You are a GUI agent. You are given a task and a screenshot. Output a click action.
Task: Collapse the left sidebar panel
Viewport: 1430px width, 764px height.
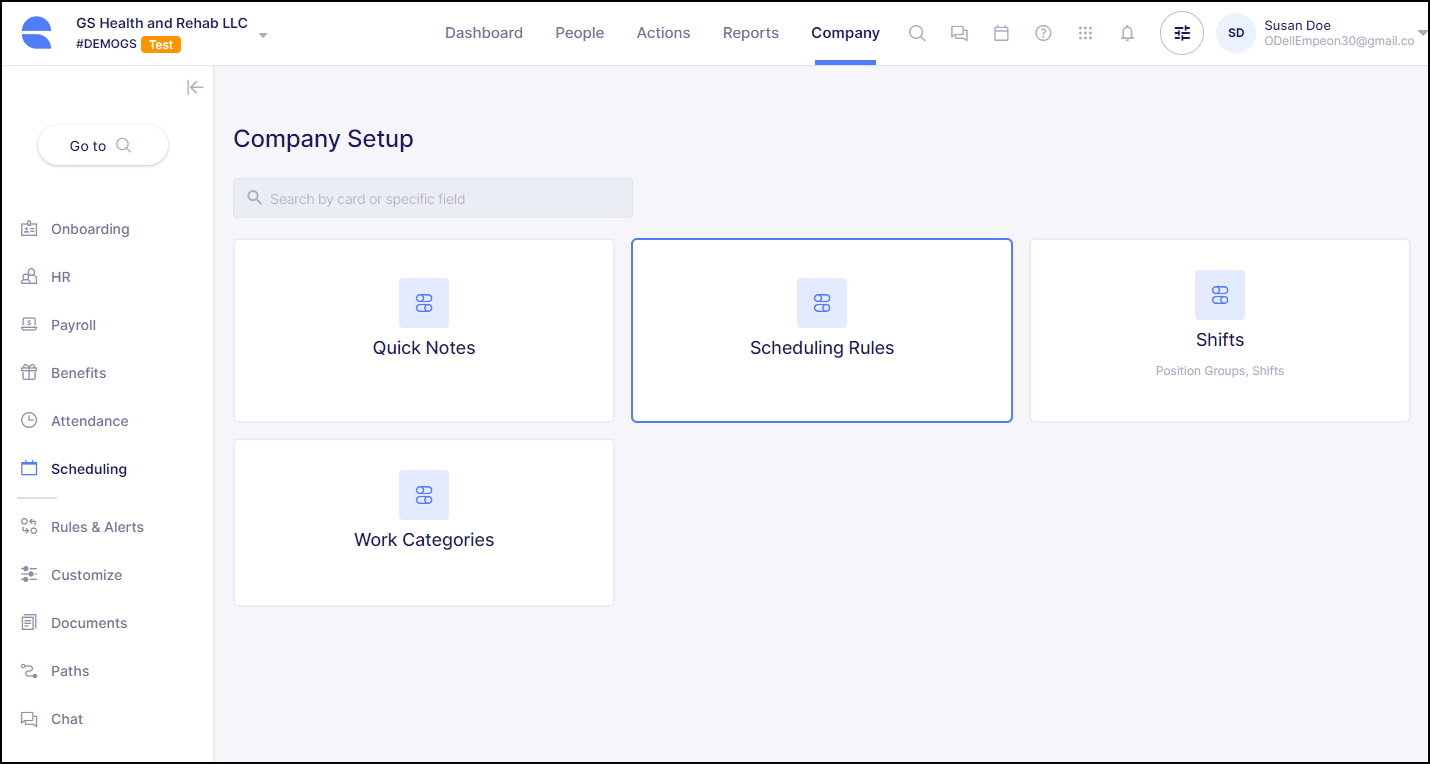(x=195, y=88)
